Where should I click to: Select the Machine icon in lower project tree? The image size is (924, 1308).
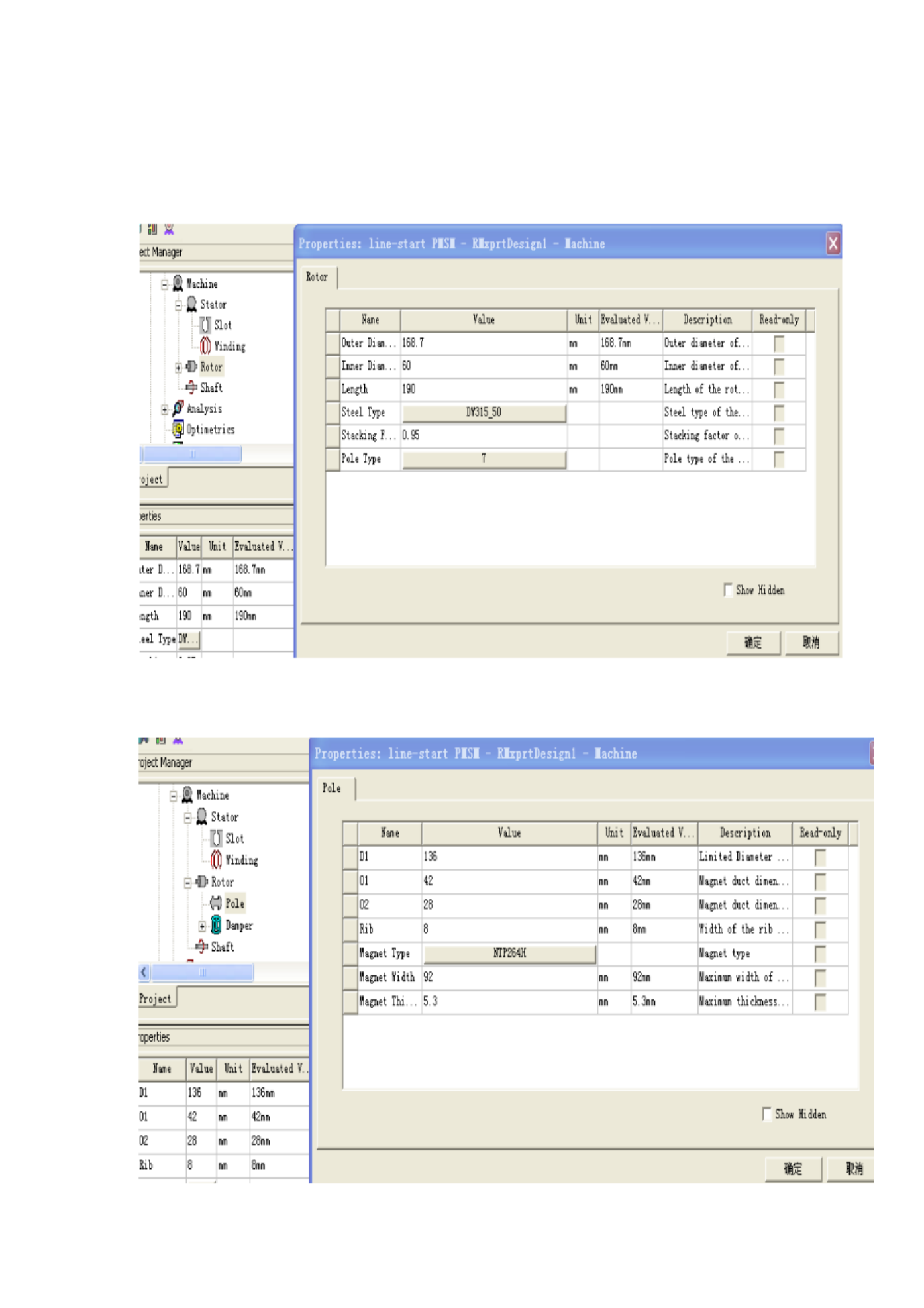(x=187, y=794)
